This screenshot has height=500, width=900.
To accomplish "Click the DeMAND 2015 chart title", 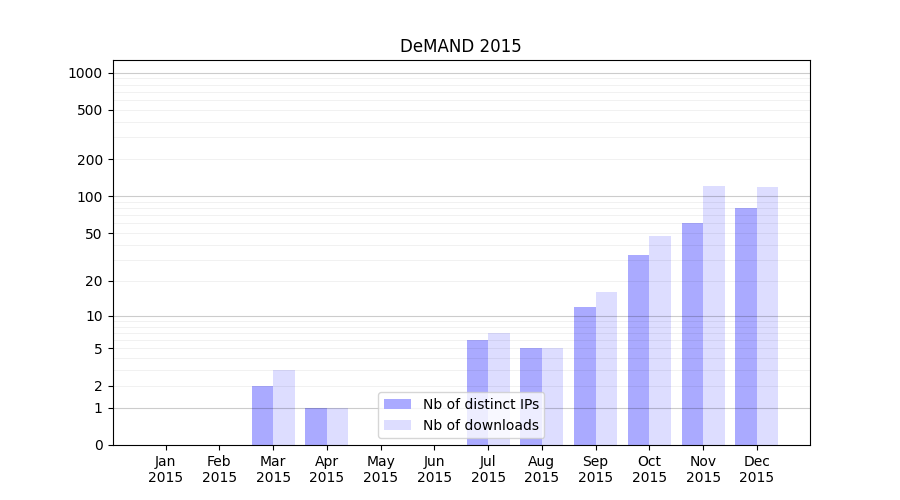I will click(x=460, y=46).
